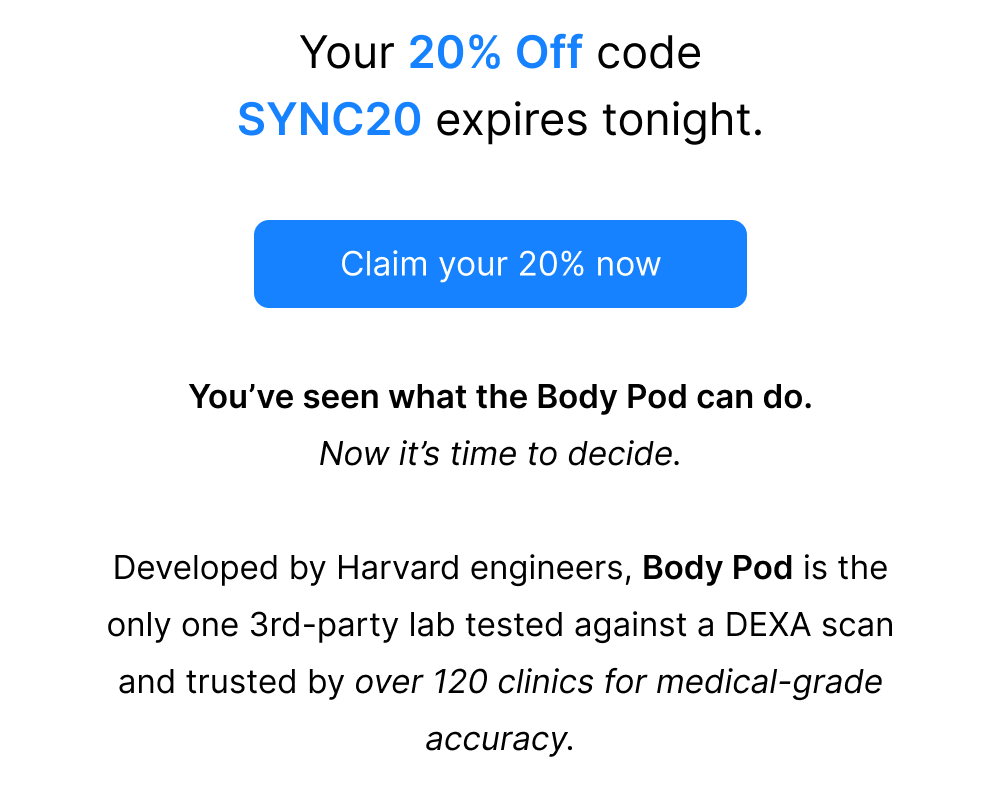Click Developed by Harvard engineers text
The width and height of the screenshot is (1000, 790).
(372, 568)
